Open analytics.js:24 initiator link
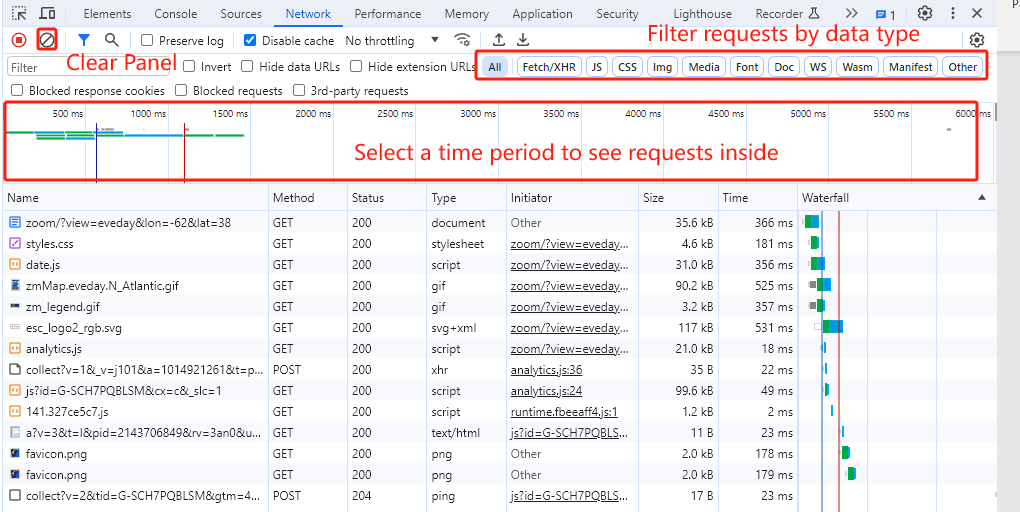1020x512 pixels. coord(546,391)
